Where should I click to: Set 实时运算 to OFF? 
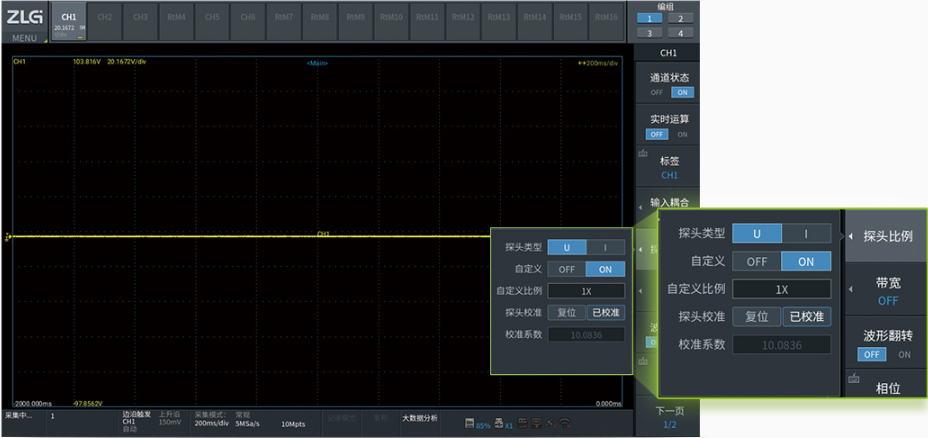click(657, 134)
